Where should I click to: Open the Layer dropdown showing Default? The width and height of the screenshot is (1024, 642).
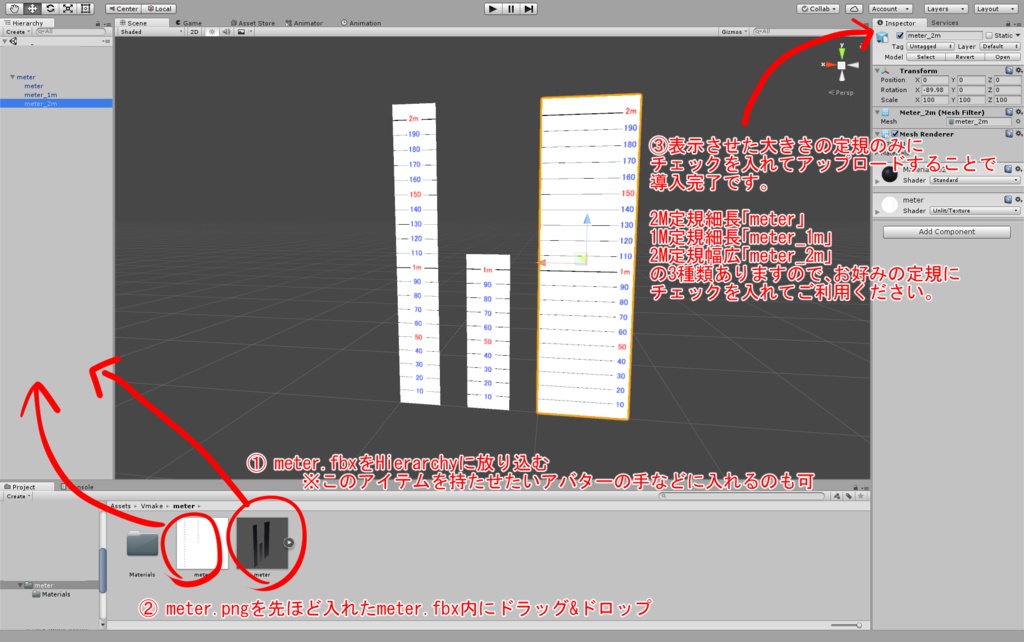coord(999,46)
